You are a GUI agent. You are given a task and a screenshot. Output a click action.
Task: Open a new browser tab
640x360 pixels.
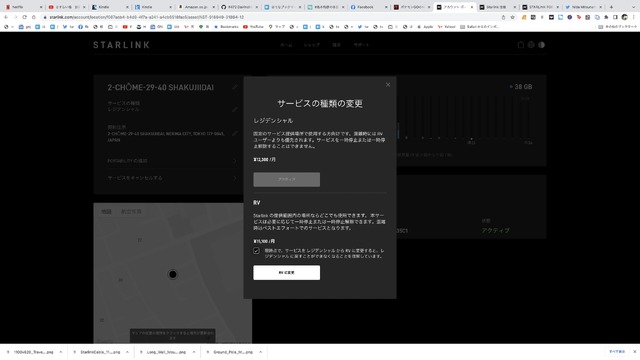tap(611, 7)
